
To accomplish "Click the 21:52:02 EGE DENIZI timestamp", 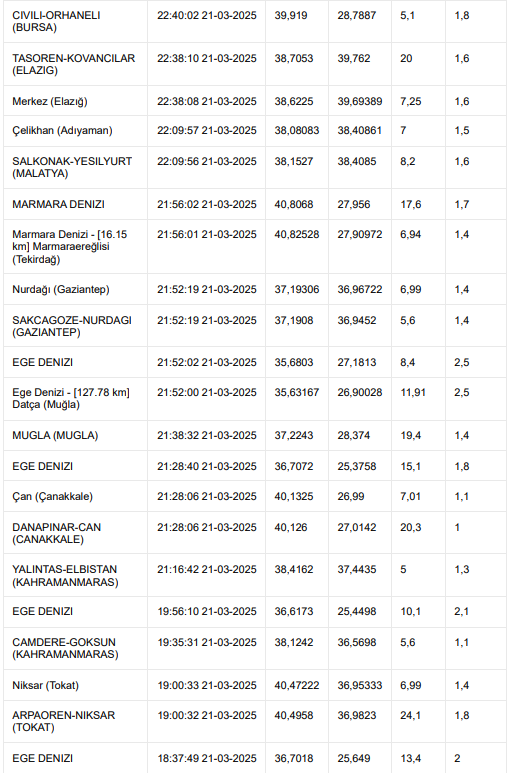I will 207,362.
